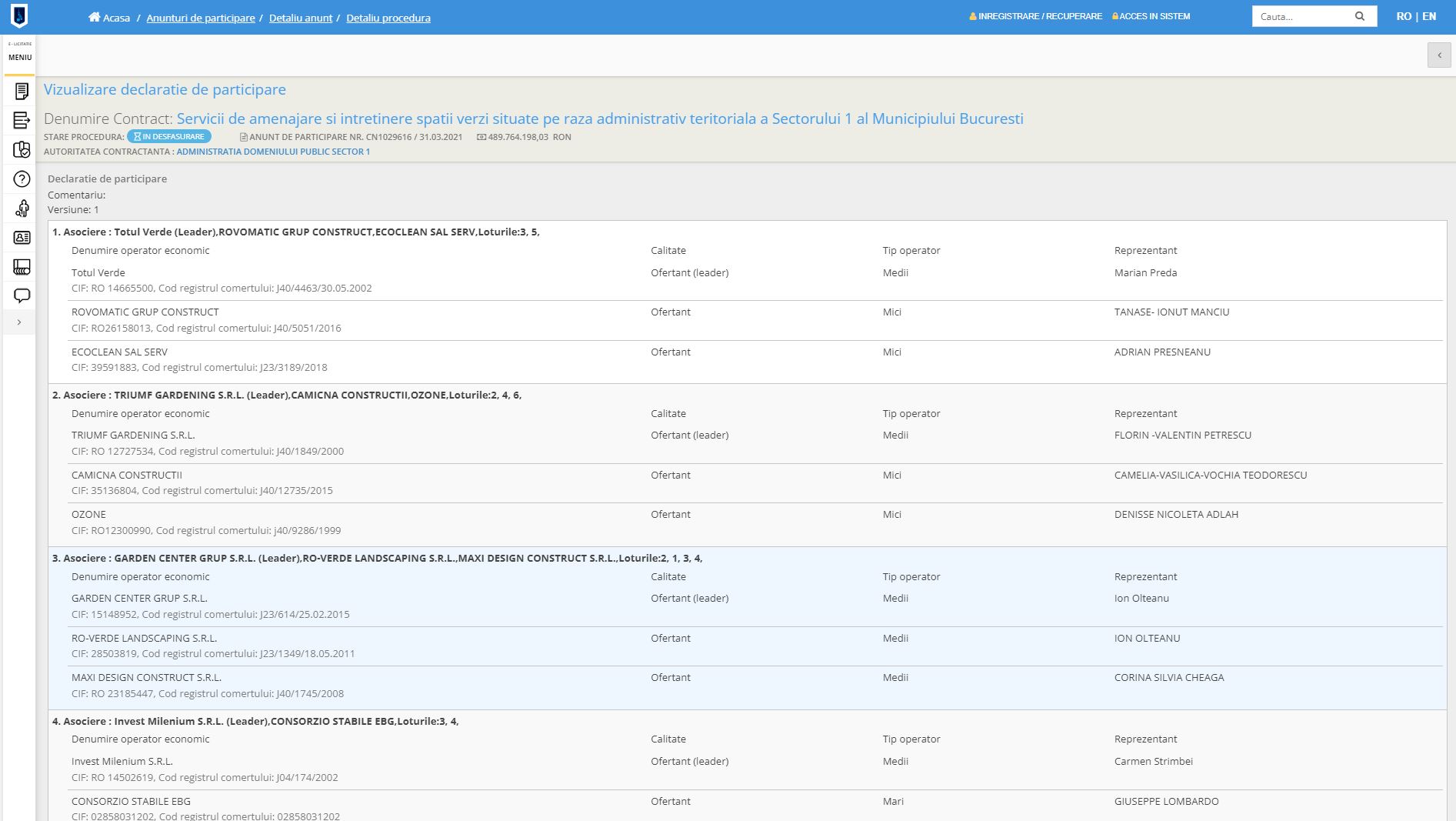Screen dimensions: 1456x821
Task: Expand the sidebar with chevron
Action: (x=19, y=322)
